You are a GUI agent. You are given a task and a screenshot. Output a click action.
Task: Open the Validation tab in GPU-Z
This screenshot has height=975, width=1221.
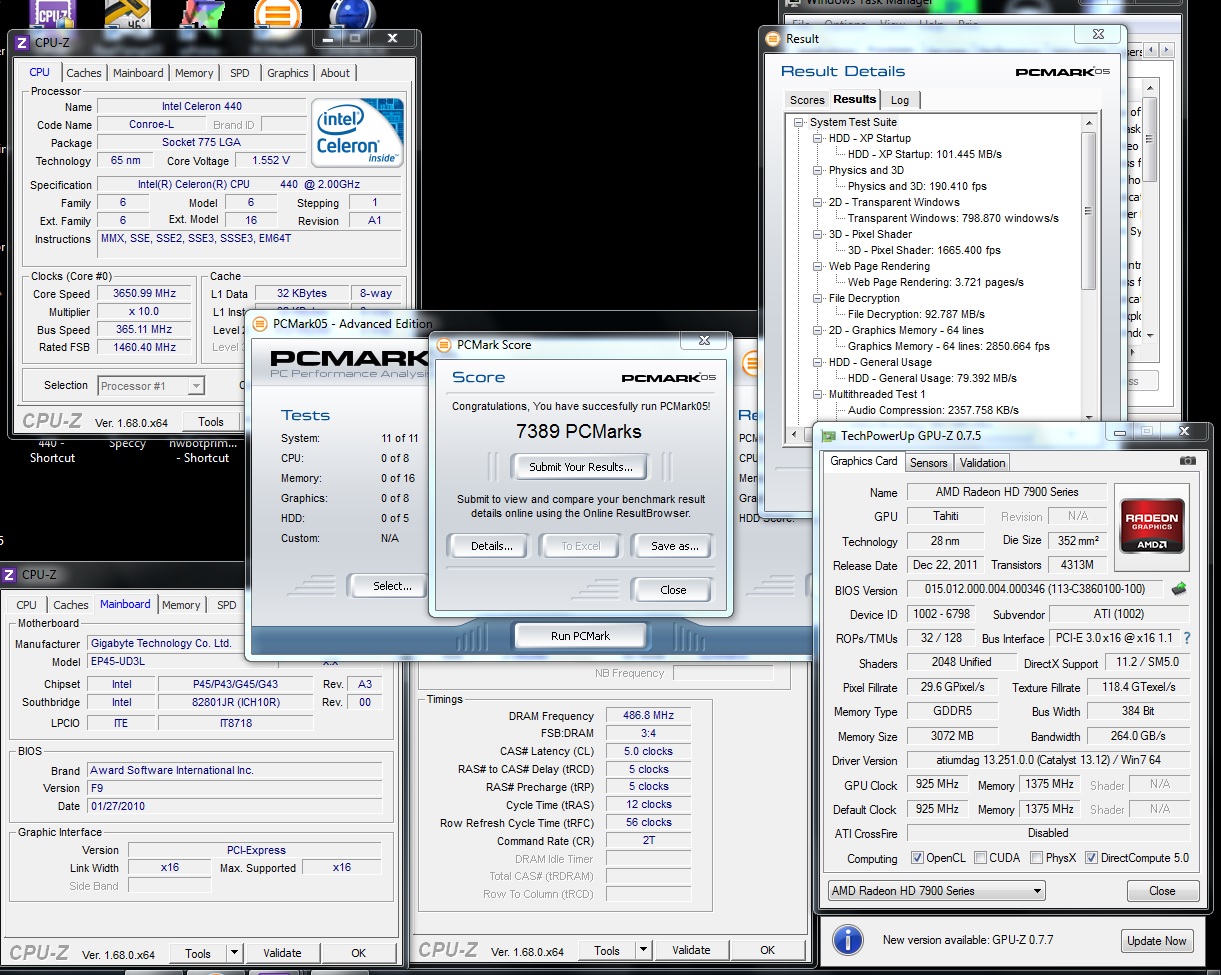click(x=982, y=463)
